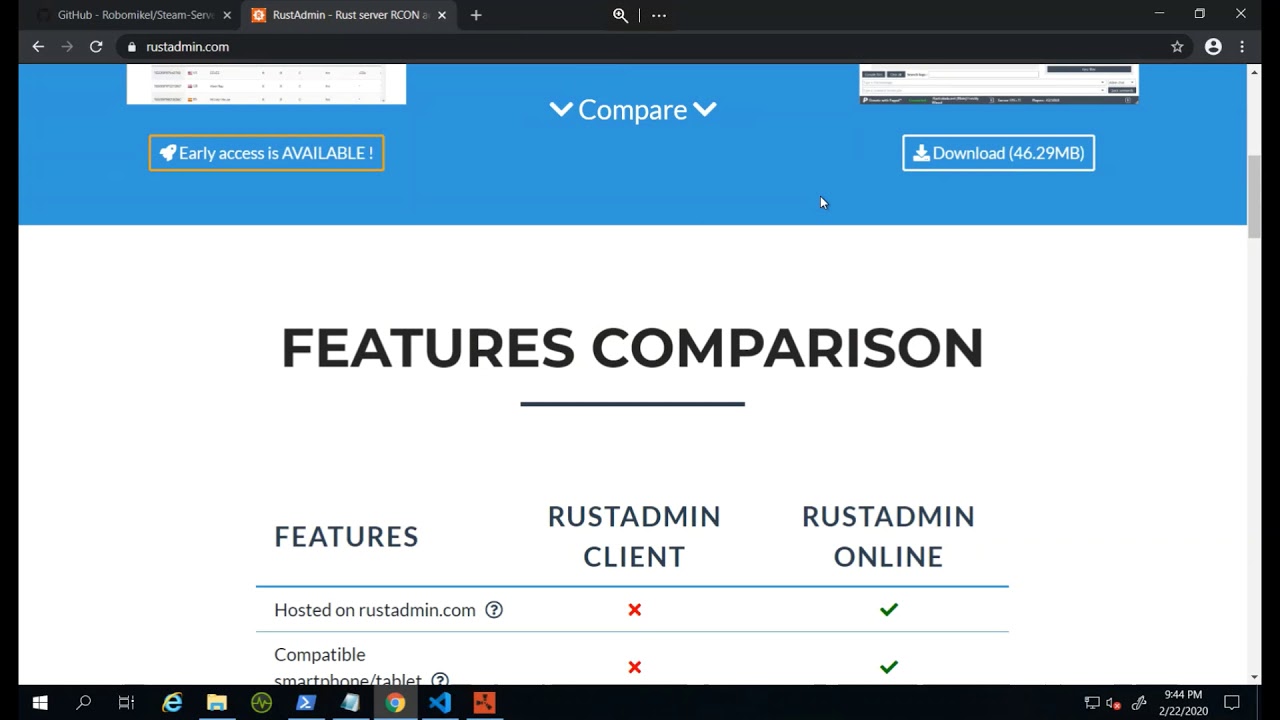Image resolution: width=1280 pixels, height=720 pixels.
Task: Bookmark this page with the star icon
Action: click(x=1177, y=46)
